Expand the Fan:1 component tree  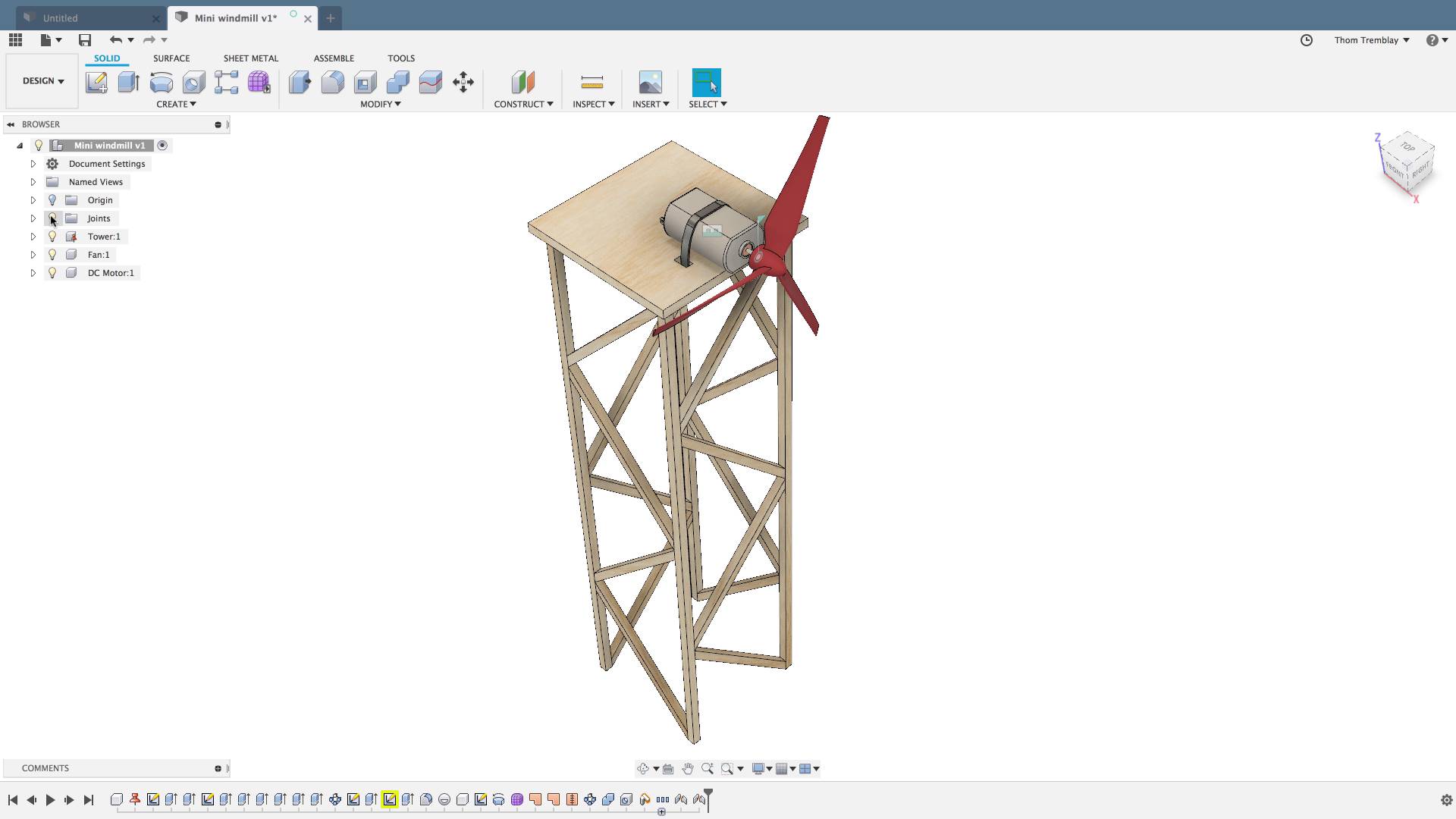coord(32,254)
